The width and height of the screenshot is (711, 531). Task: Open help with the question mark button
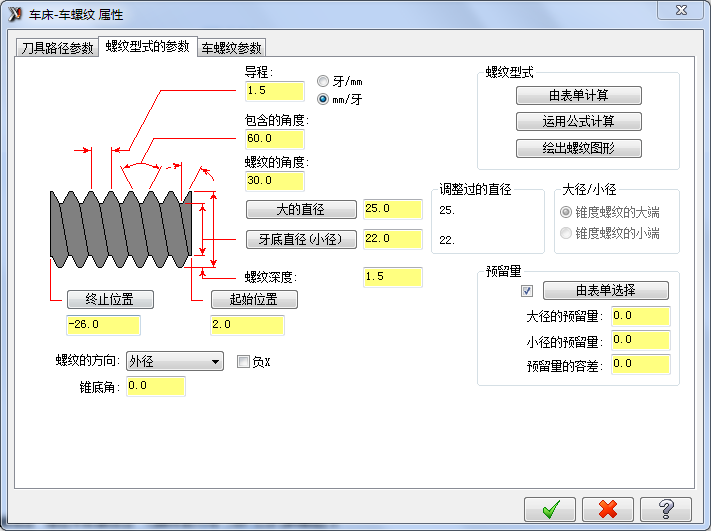click(x=666, y=509)
